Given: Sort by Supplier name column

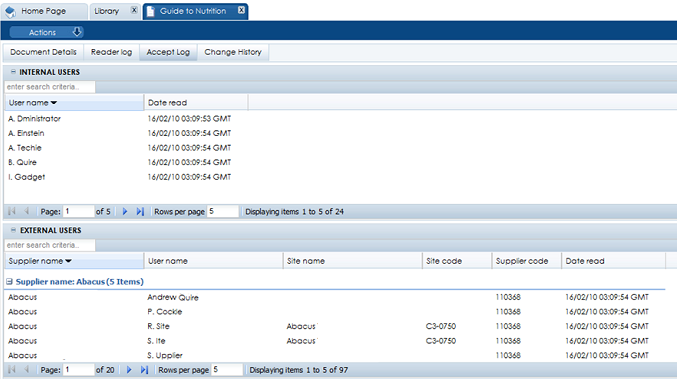Looking at the screenshot, I should (74, 261).
